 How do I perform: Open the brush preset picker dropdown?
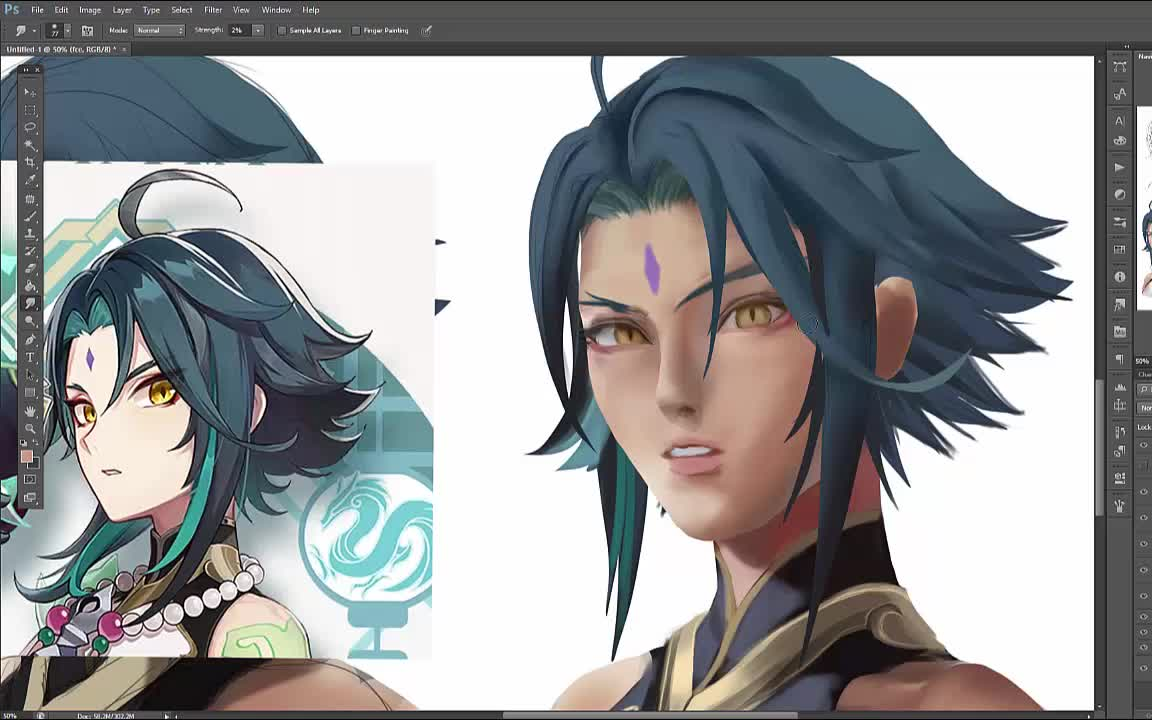point(68,31)
